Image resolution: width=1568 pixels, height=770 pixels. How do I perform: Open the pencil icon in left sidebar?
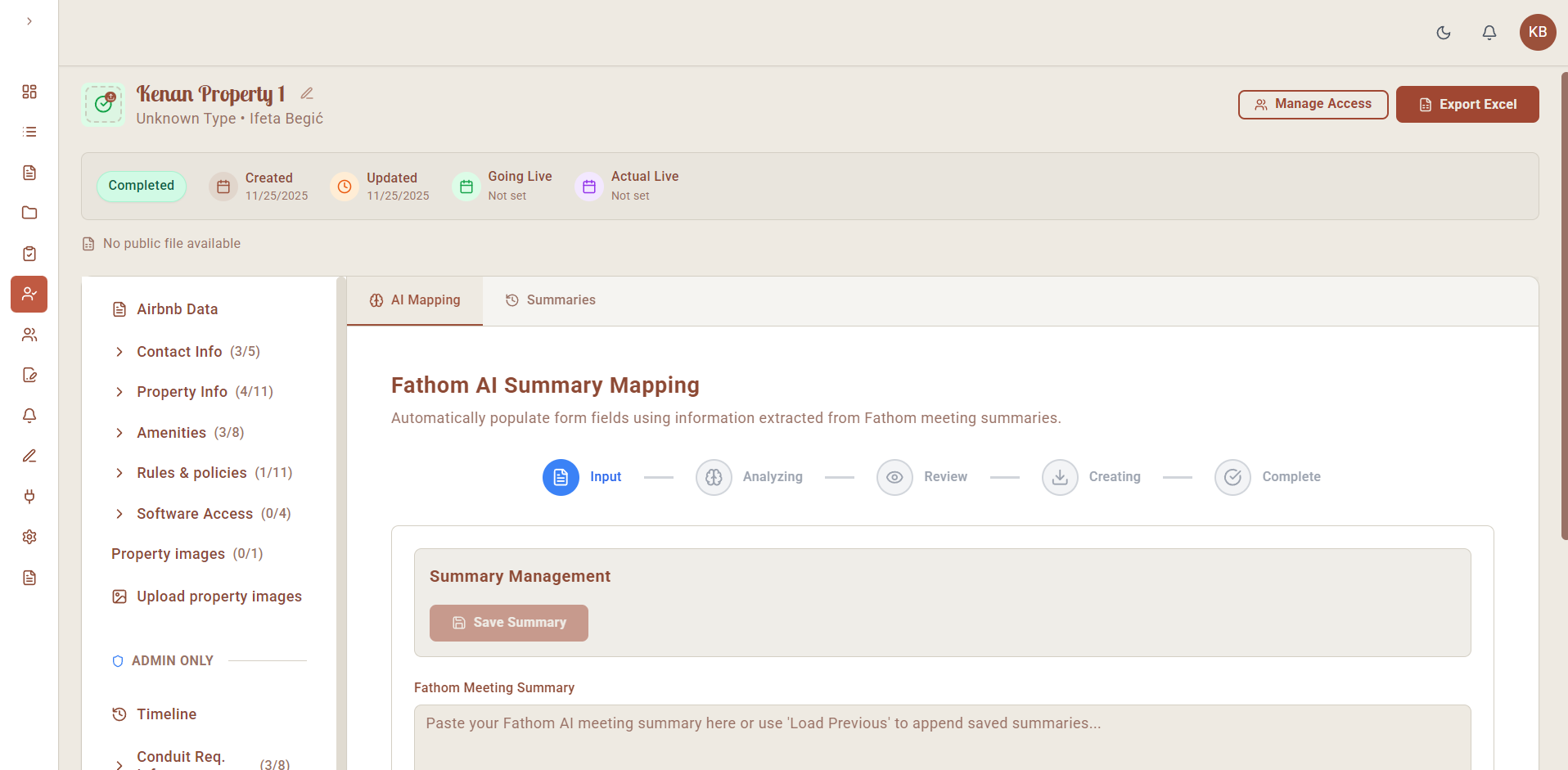(29, 456)
